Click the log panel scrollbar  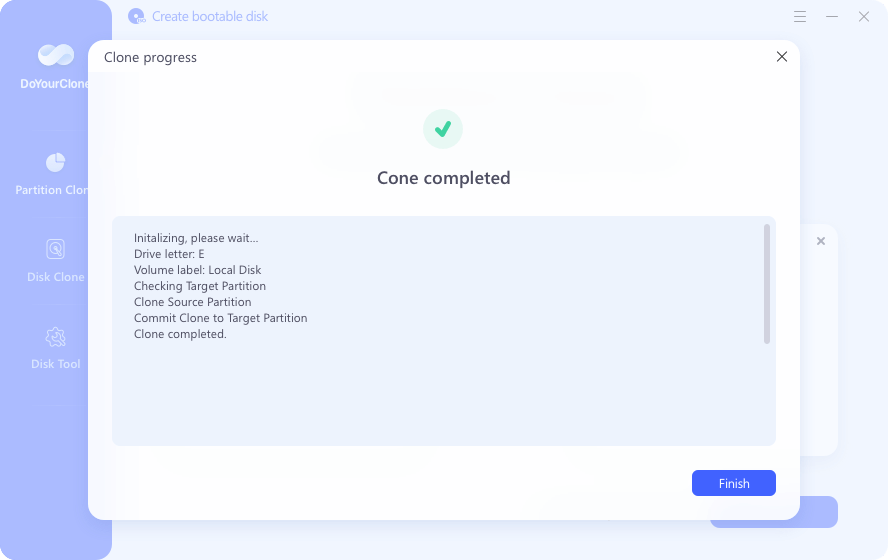click(767, 284)
